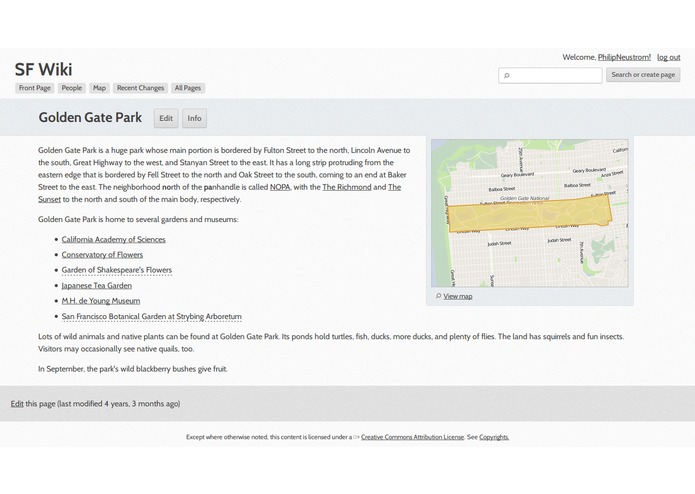This screenshot has height=494, width=695.
Task: Click text 'last modified 4 years, 3 months ago'
Action: point(119,404)
